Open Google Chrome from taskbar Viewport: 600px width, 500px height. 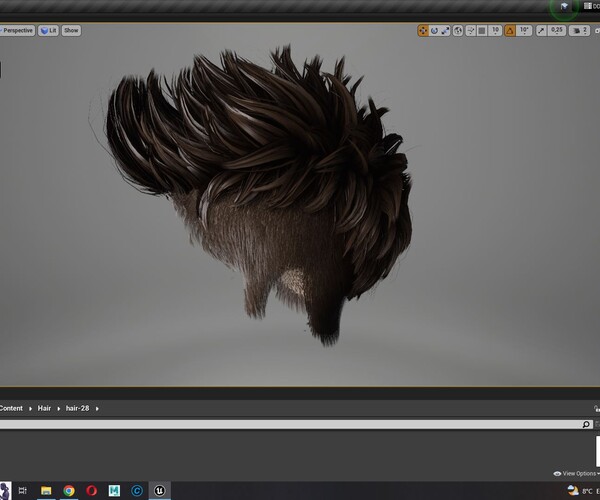tap(69, 490)
